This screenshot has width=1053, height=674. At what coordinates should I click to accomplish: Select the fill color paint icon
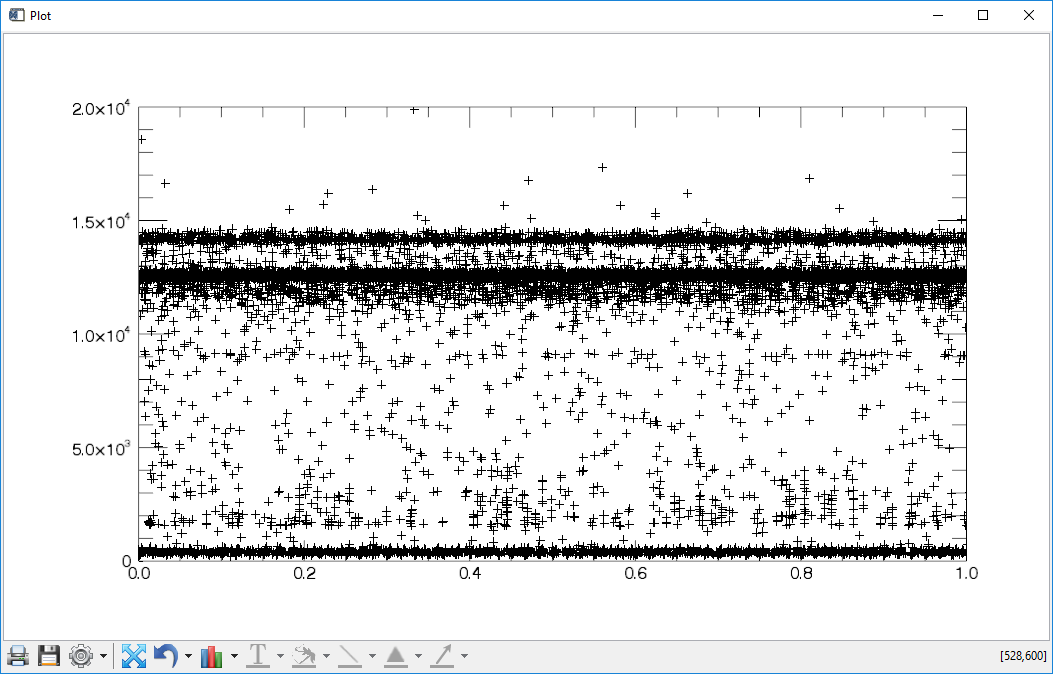click(304, 655)
